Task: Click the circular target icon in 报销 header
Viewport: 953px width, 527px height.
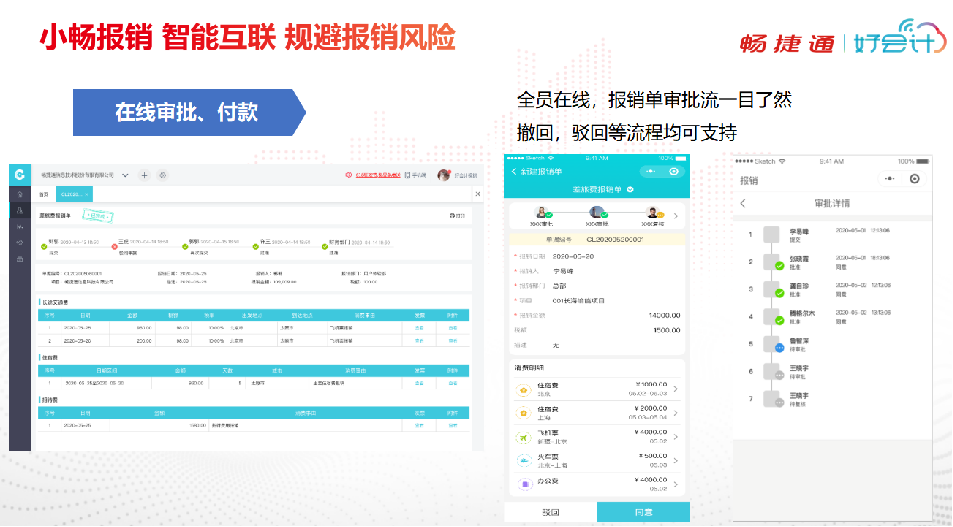Action: click(915, 179)
